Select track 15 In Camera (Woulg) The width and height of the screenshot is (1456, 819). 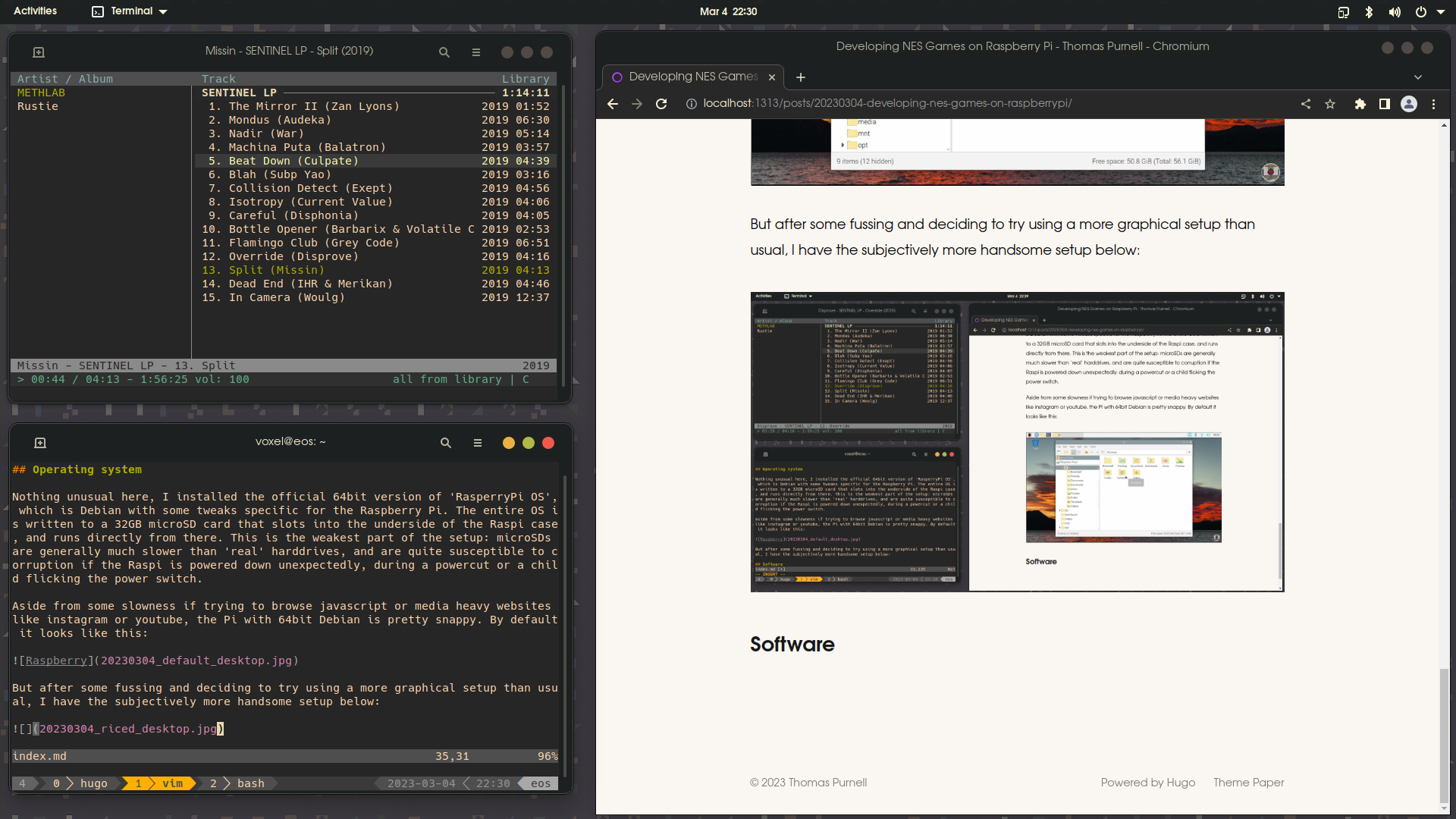[375, 297]
